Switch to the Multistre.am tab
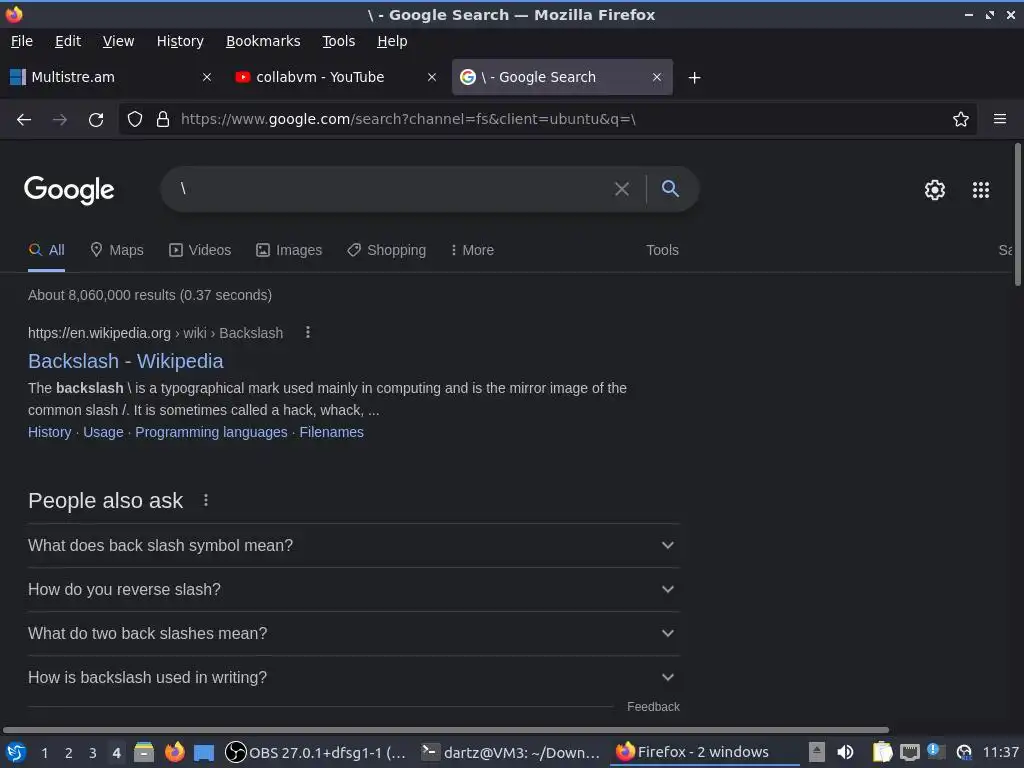Image resolution: width=1024 pixels, height=768 pixels. point(111,78)
